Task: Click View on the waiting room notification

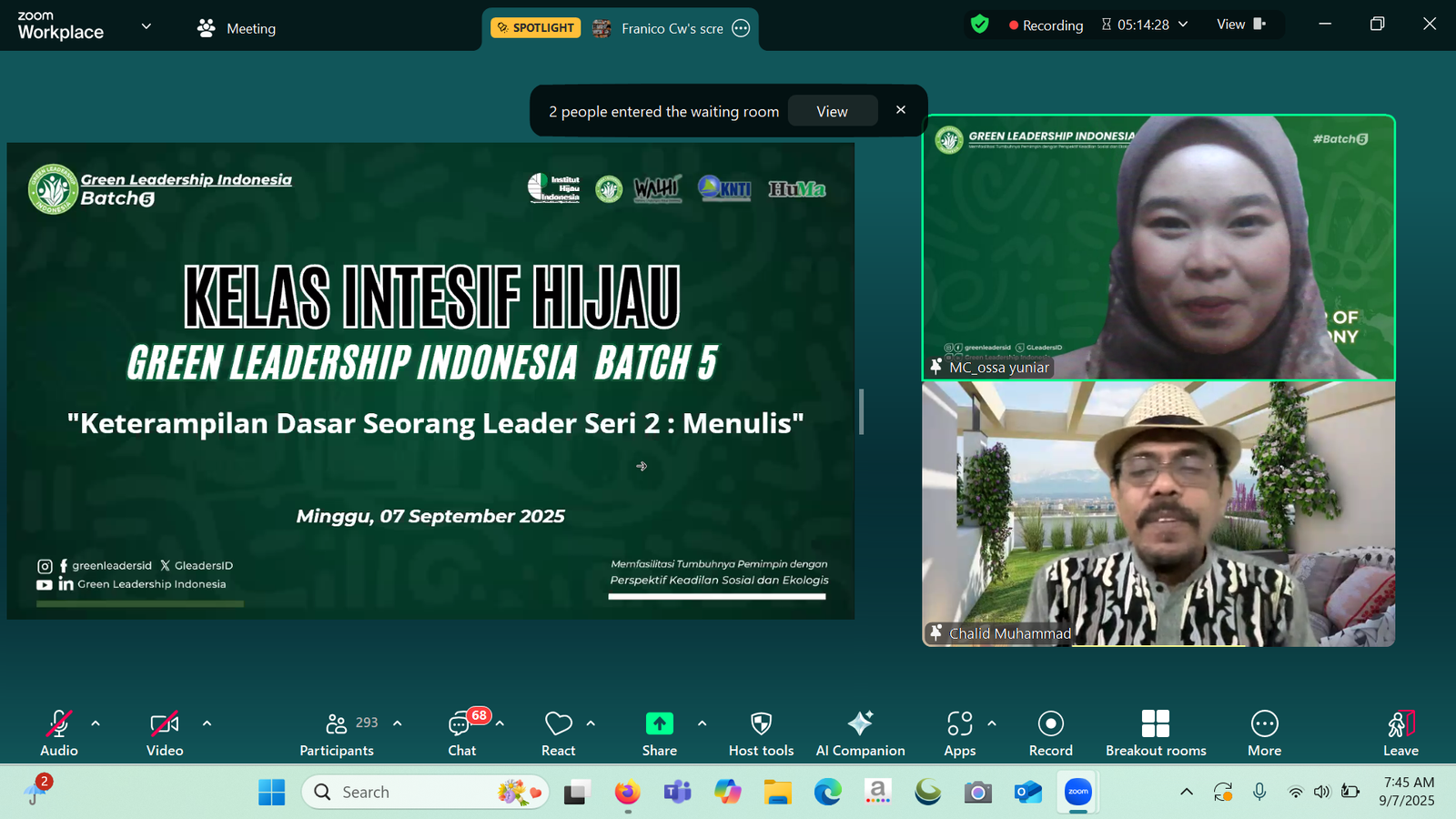Action: pos(832,111)
